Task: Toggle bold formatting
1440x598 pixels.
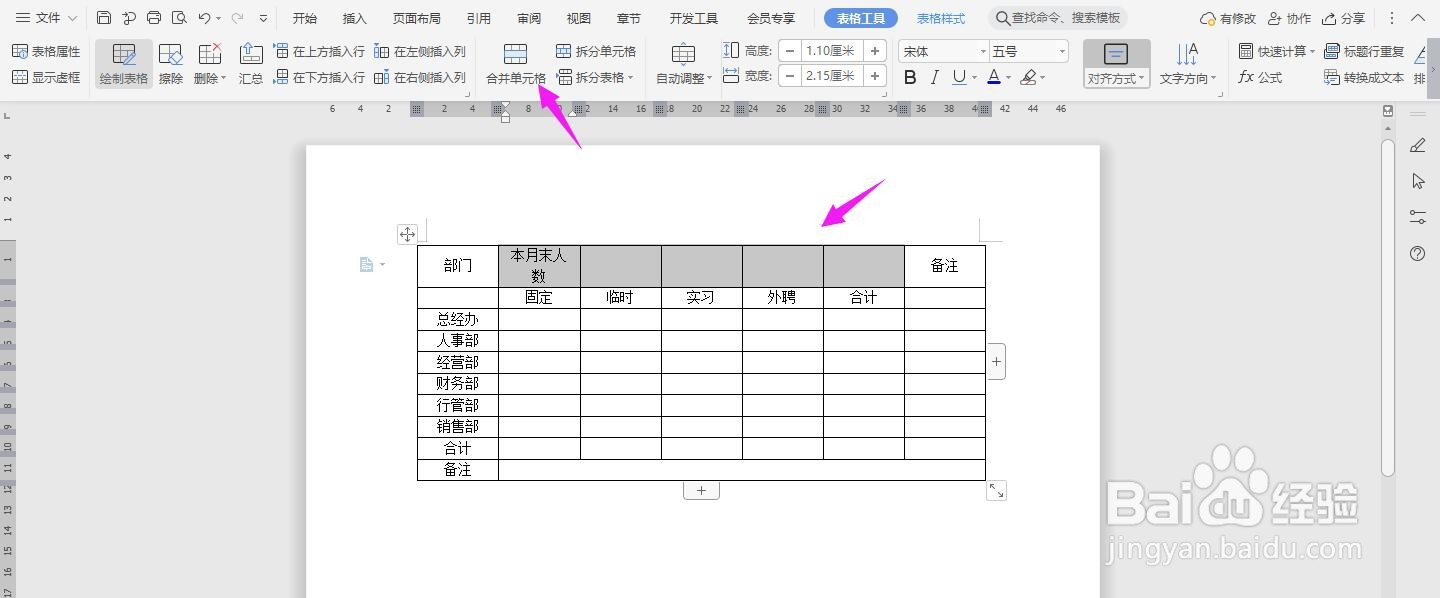Action: pos(909,76)
